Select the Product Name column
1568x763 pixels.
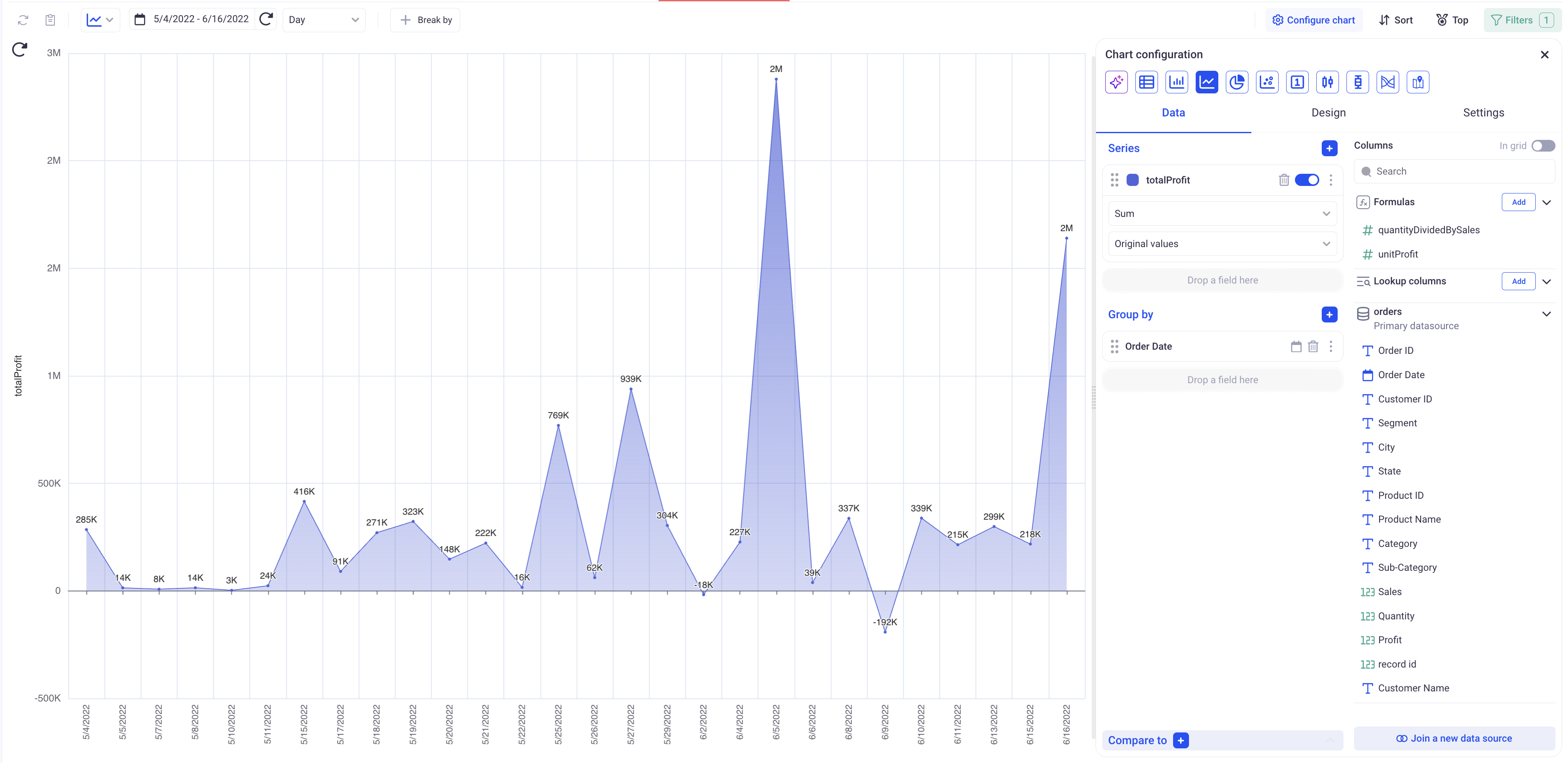click(x=1408, y=519)
